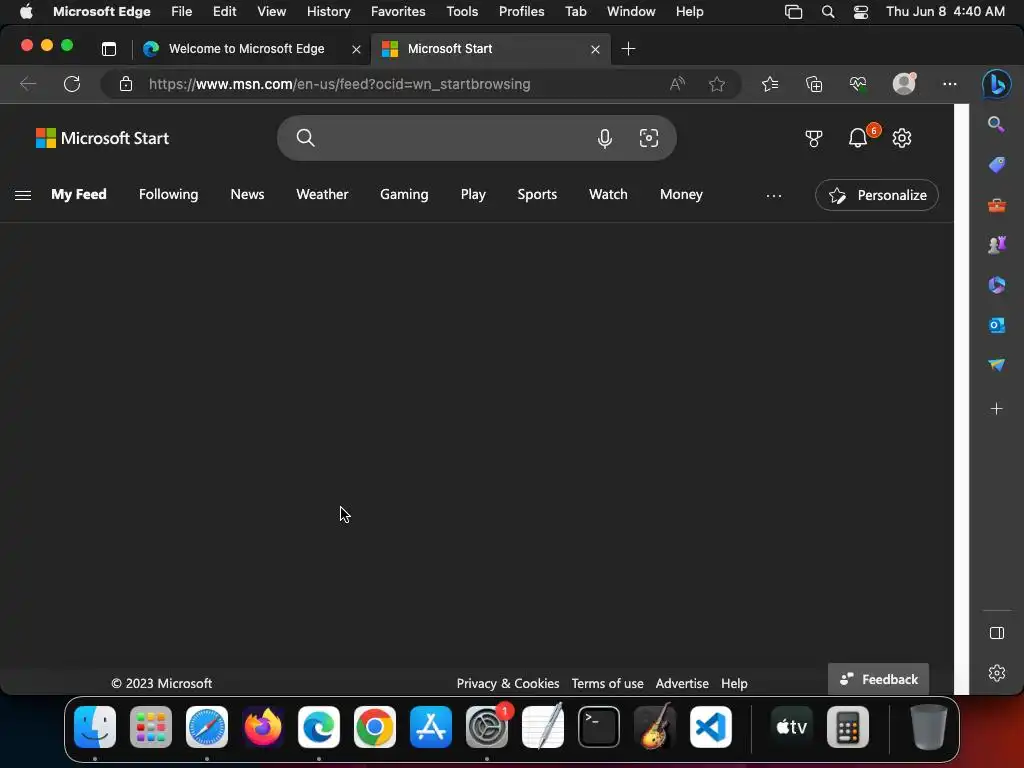Screen dimensions: 1024x768
Task: Click the magnifier icon in search box
Action: click(x=305, y=138)
